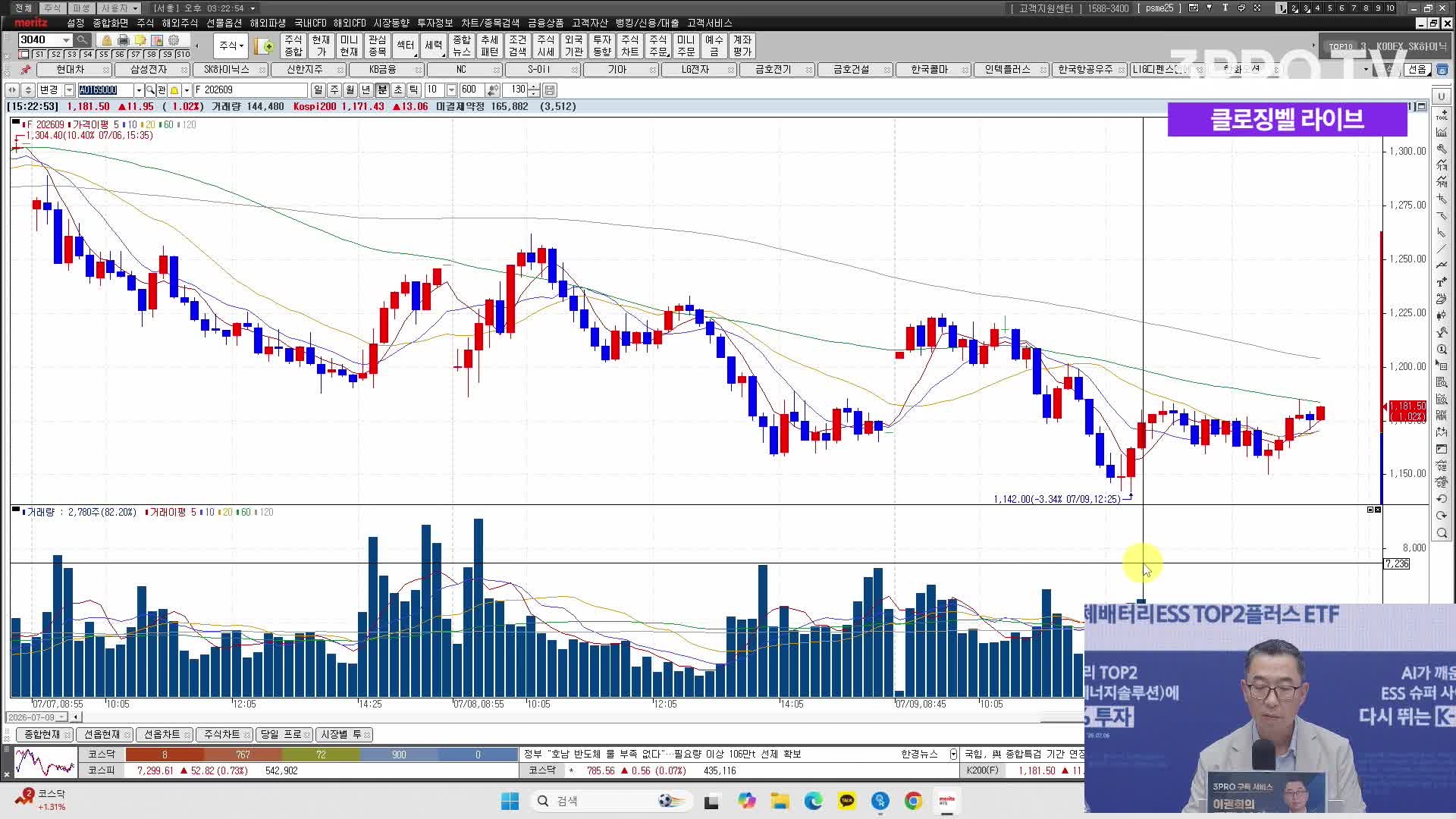1456x819 pixels.
Task: Click the lock icon in top toolbar
Action: (107, 40)
